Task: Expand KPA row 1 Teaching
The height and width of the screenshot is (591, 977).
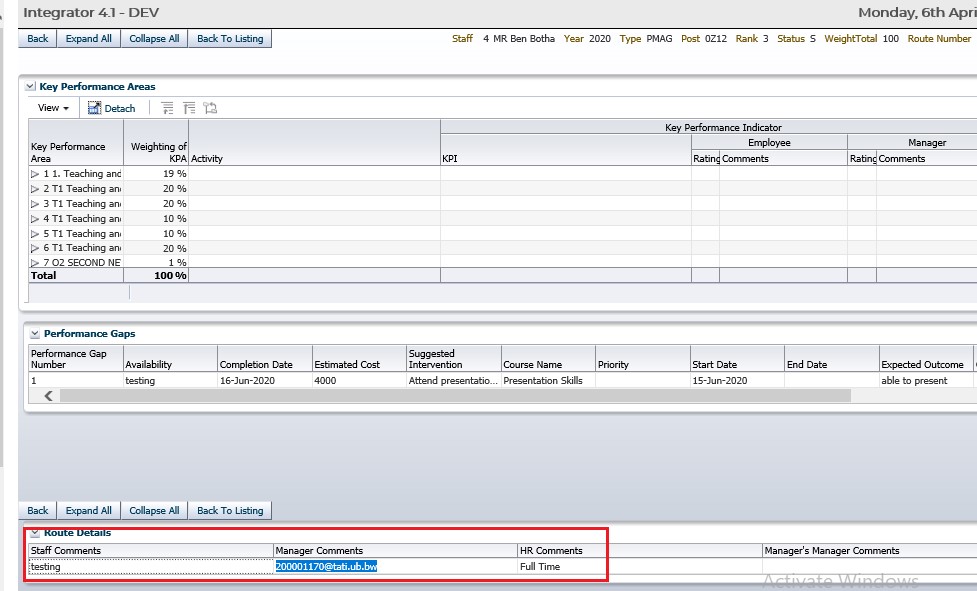Action: (x=35, y=174)
